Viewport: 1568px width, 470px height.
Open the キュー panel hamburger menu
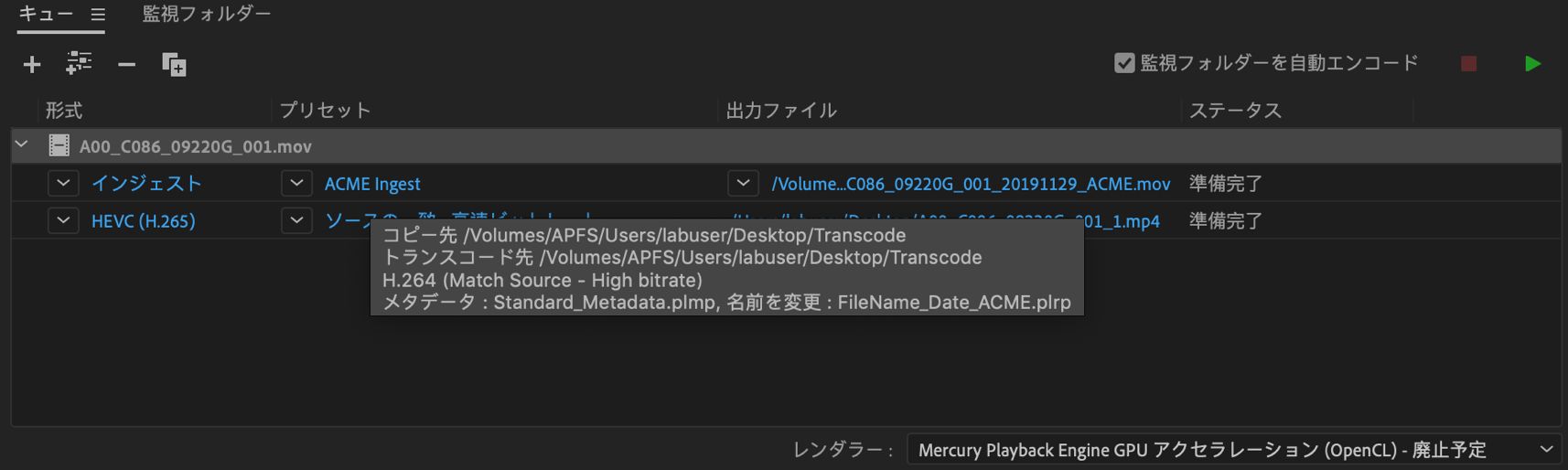click(98, 15)
